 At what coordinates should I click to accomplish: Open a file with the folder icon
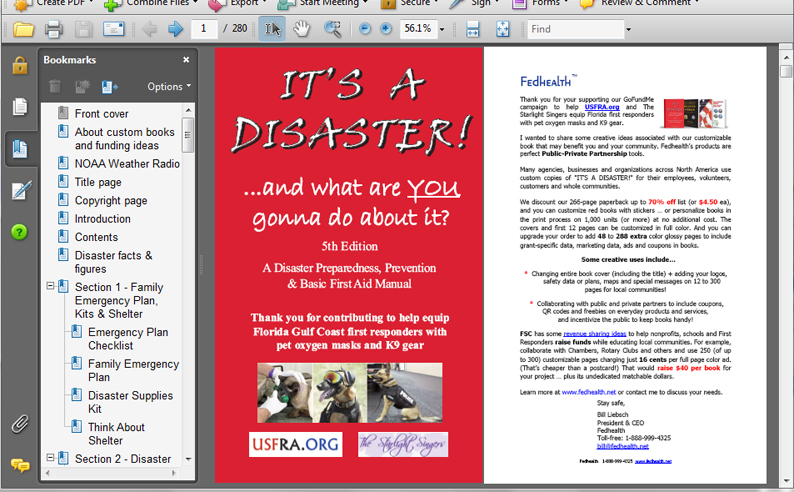tap(23, 29)
